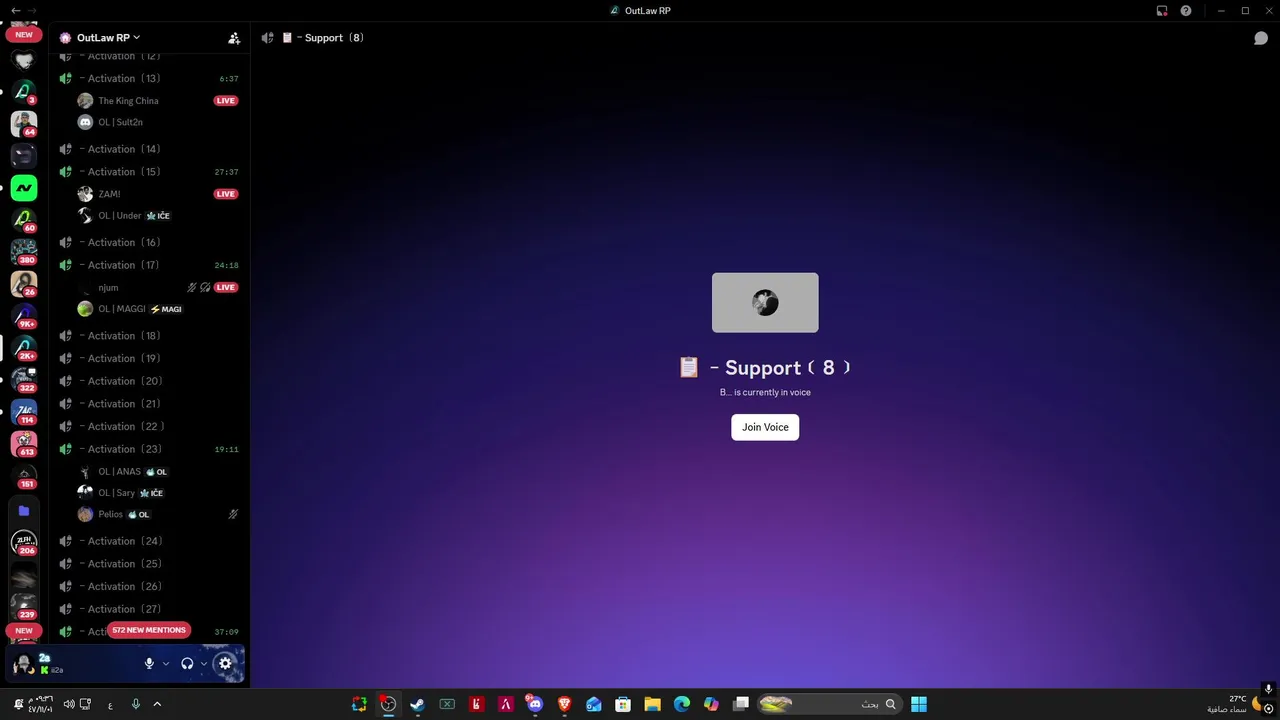Select user OL | Sult2n

click(x=158, y=122)
